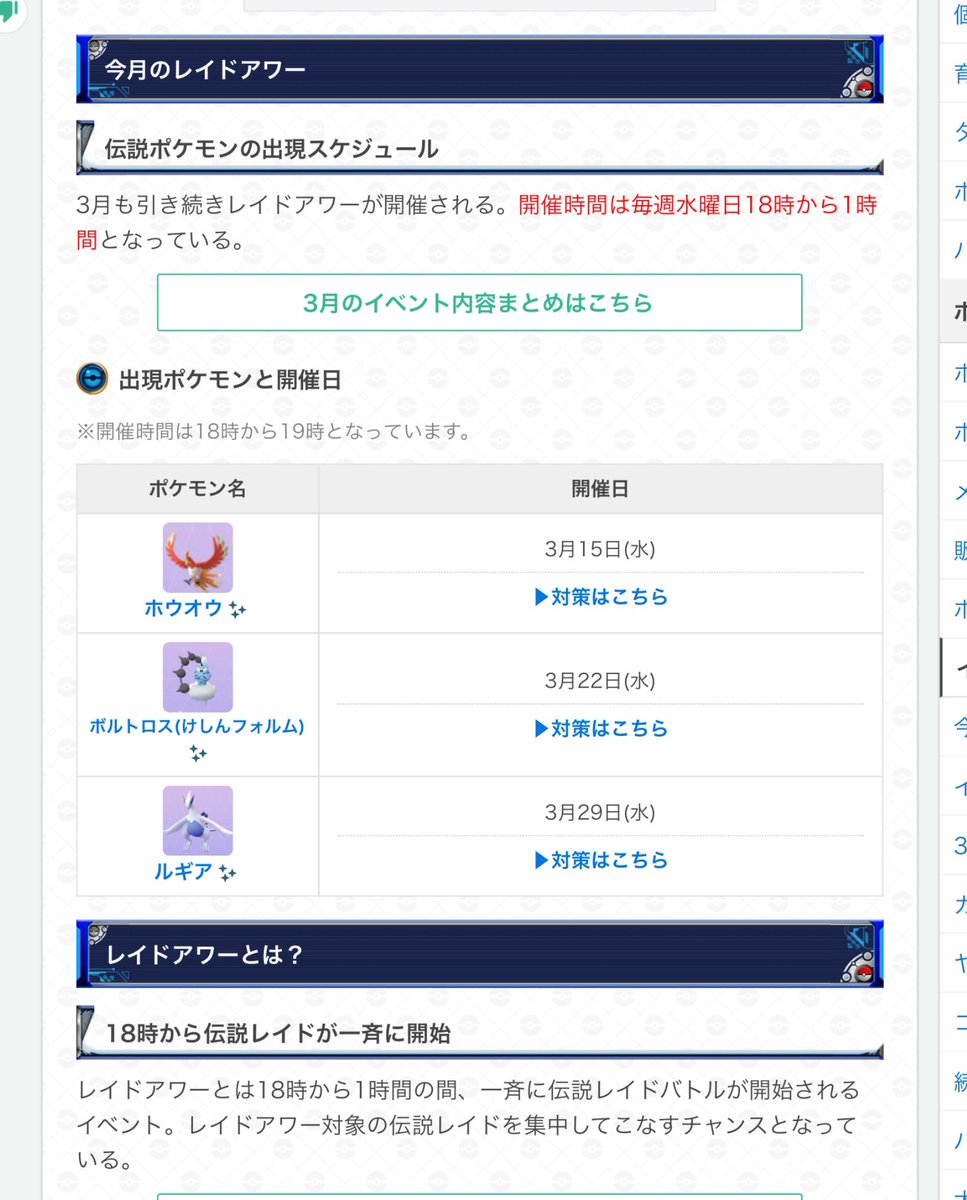967x1200 pixels.
Task: Click the ボルトロス(けしんフォルム) name link
Action: [197, 726]
